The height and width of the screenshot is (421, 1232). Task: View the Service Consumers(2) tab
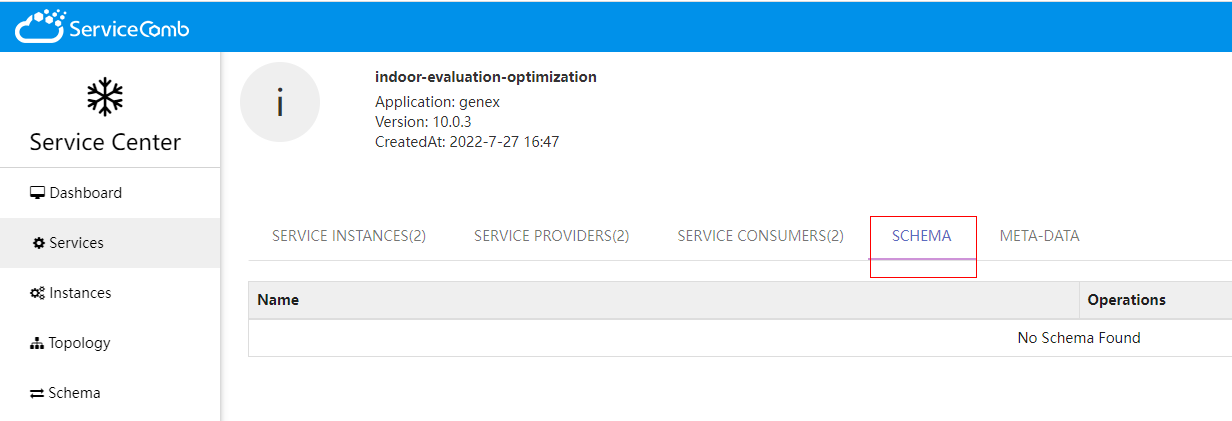tap(760, 236)
